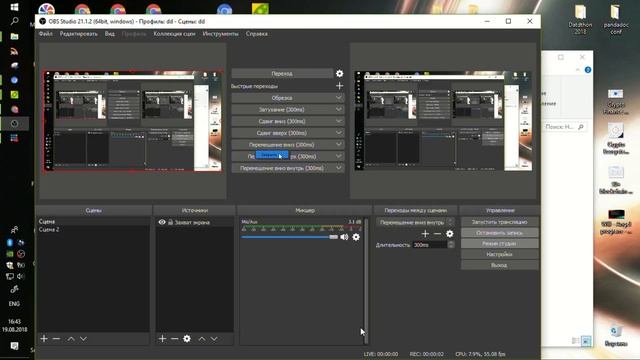Open transition settings gear next to Переход
The width and height of the screenshot is (640, 360).
(339, 73)
